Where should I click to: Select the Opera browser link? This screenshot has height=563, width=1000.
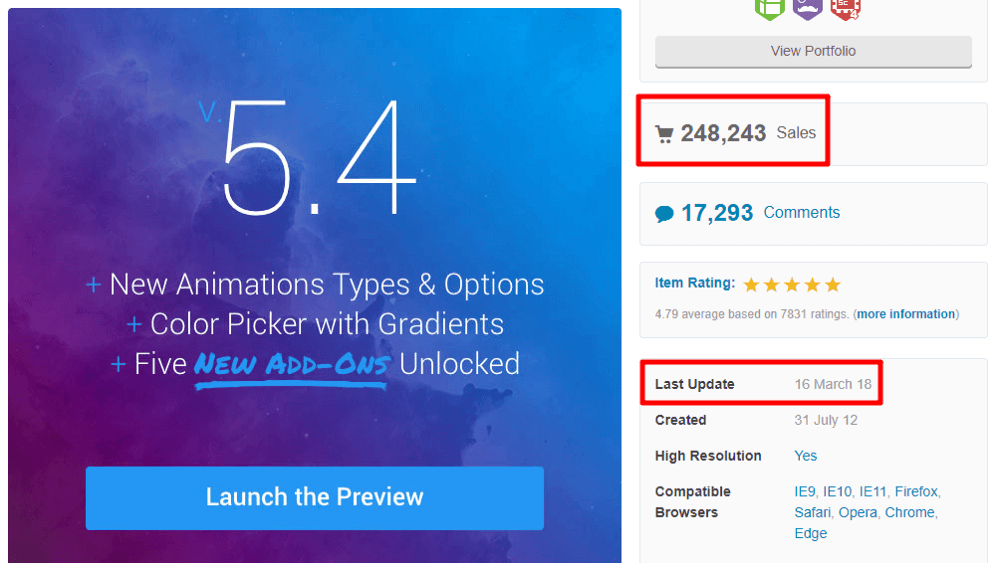point(857,512)
